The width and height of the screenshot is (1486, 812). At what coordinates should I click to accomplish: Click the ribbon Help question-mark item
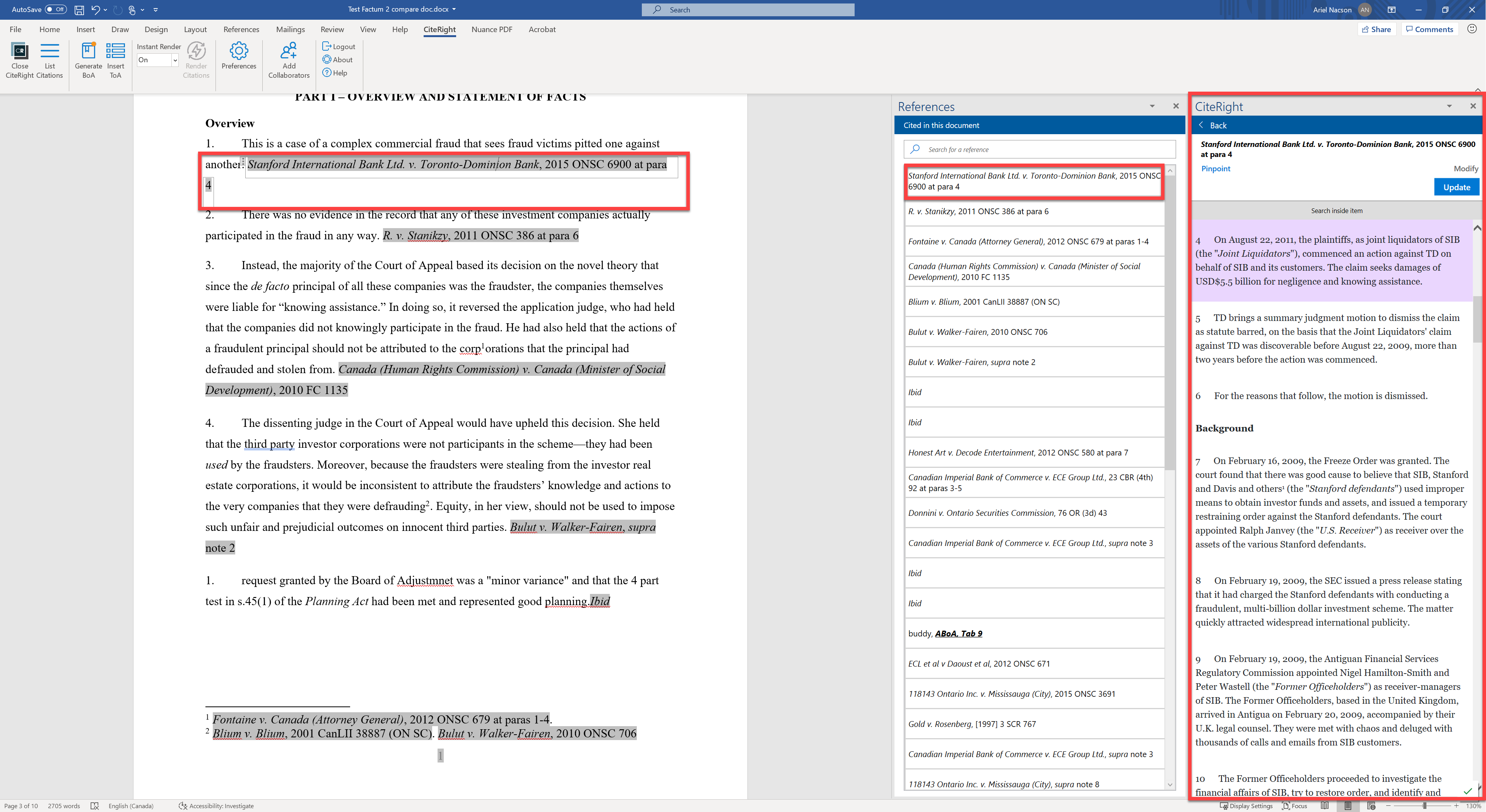click(335, 73)
